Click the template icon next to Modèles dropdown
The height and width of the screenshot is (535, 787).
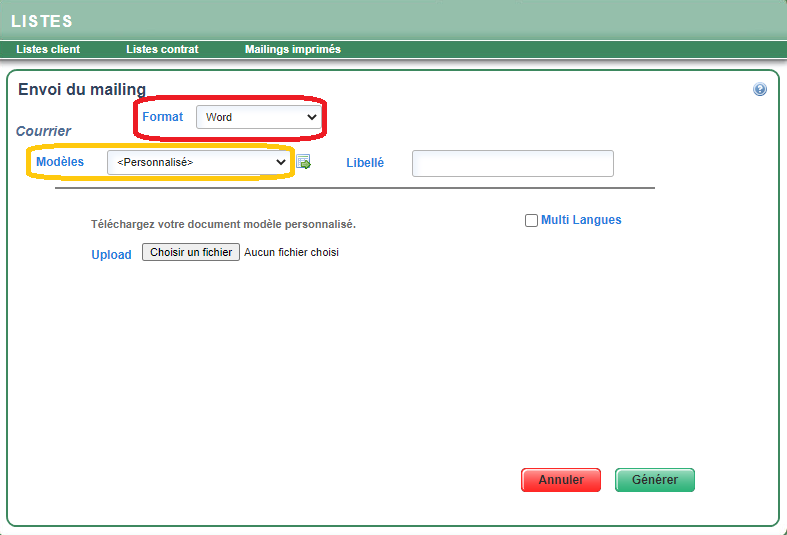point(304,162)
